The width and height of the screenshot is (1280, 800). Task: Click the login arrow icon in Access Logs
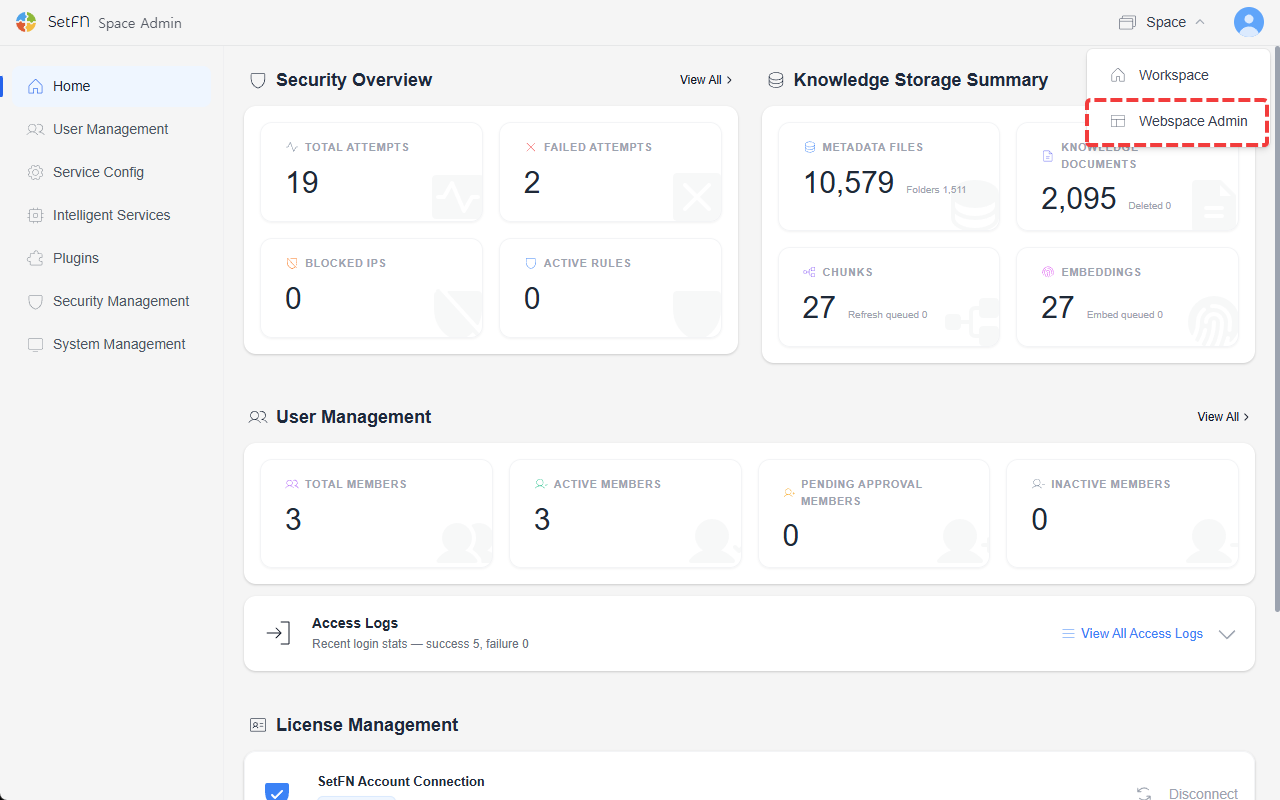(278, 633)
